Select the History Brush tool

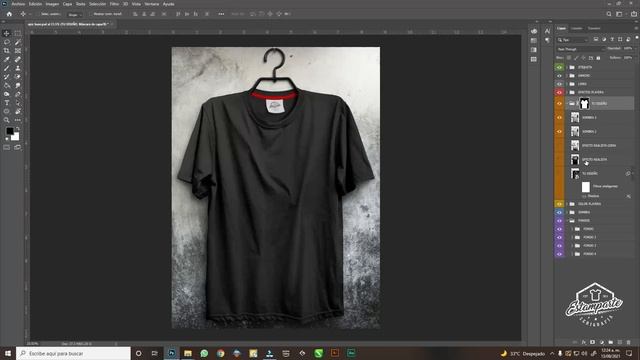coord(7,77)
